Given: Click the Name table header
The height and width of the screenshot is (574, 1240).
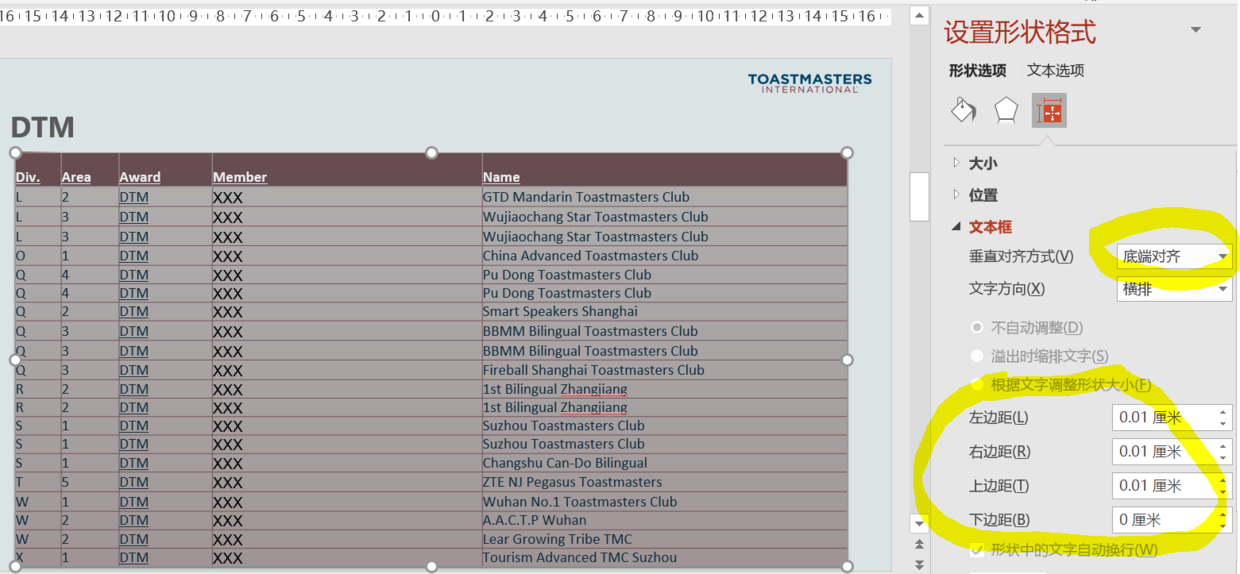Looking at the screenshot, I should pos(501,177).
